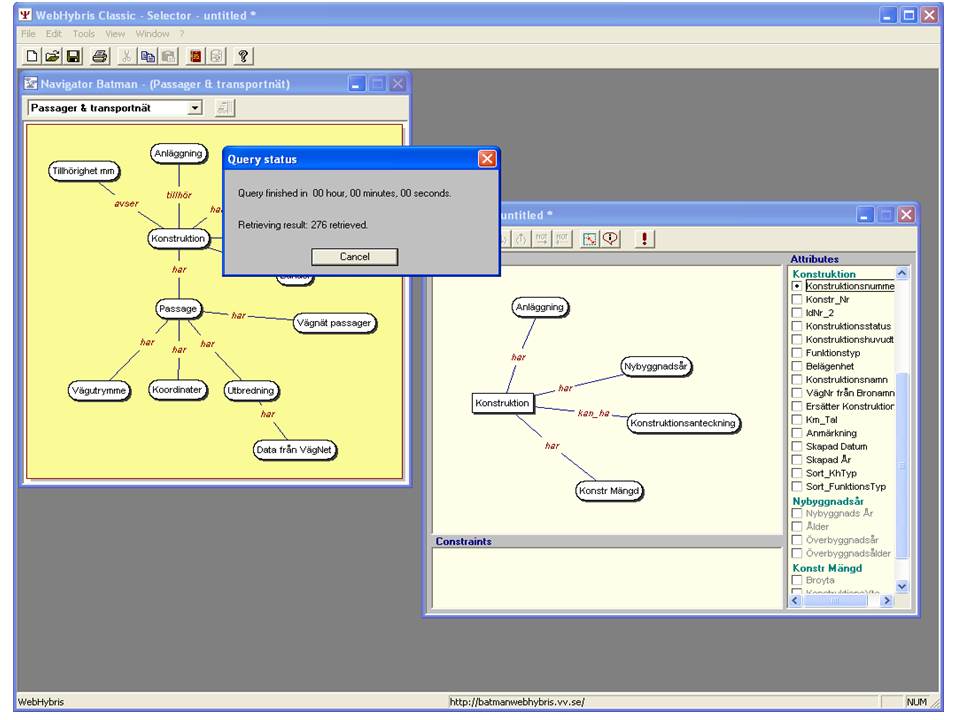Viewport: 960px width, 720px height.
Task: Click the Save floppy disk icon
Action: point(73,56)
